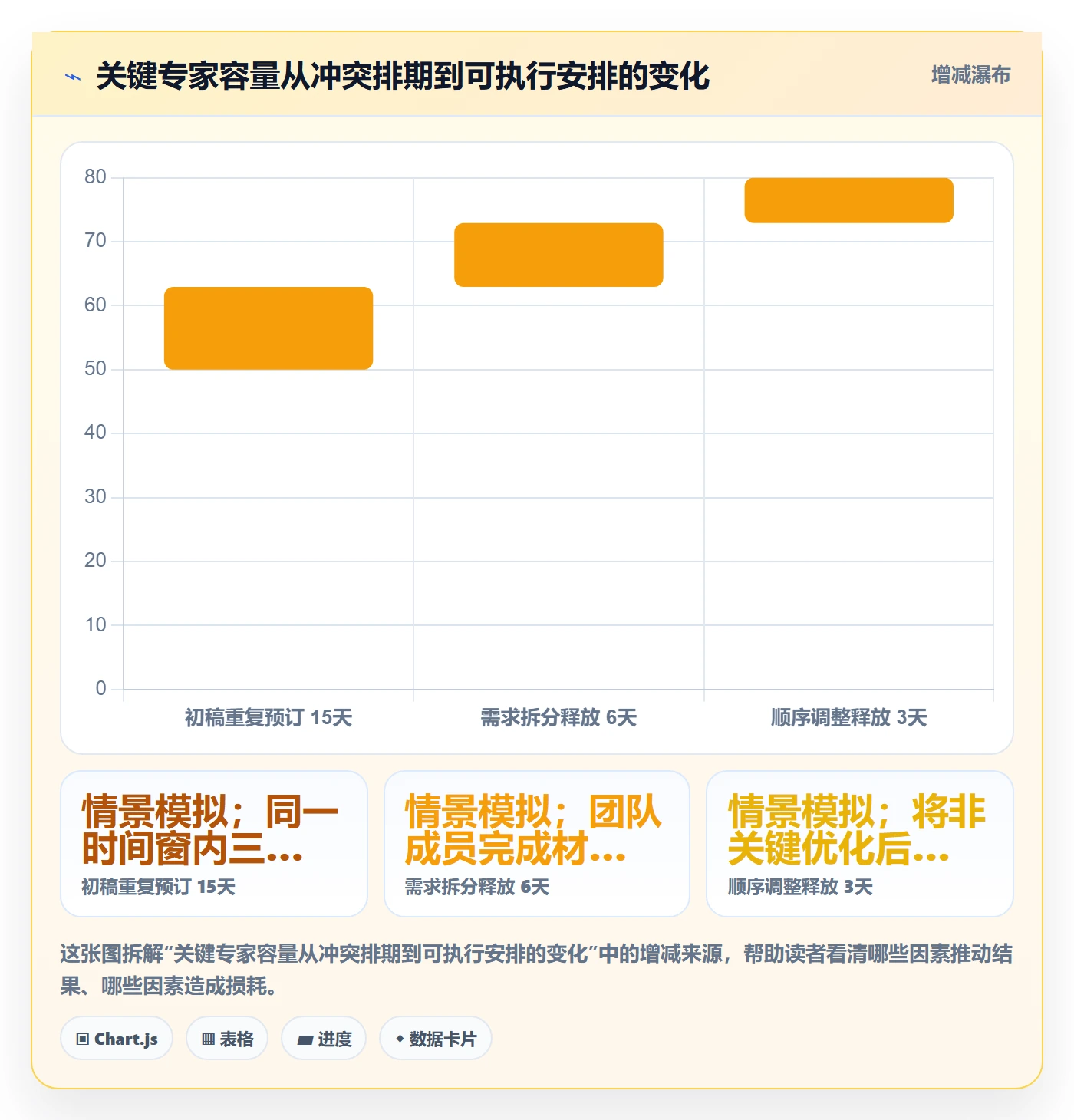Click the 进度 tag
The image size is (1074, 1120).
(x=324, y=1039)
